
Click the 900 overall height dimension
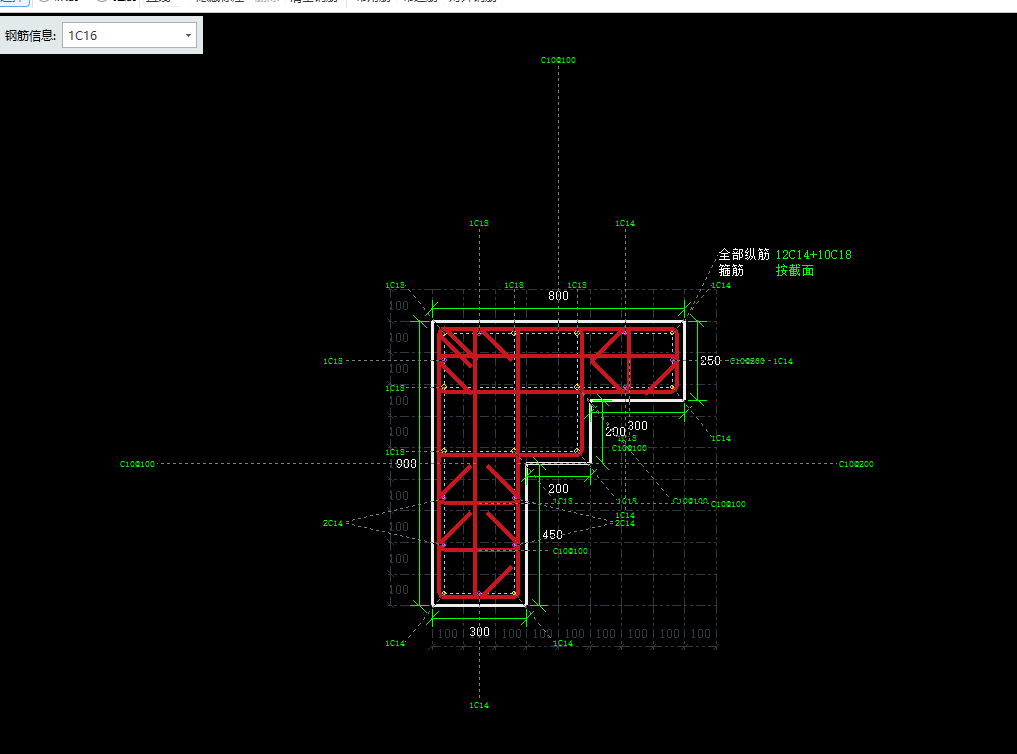406,464
